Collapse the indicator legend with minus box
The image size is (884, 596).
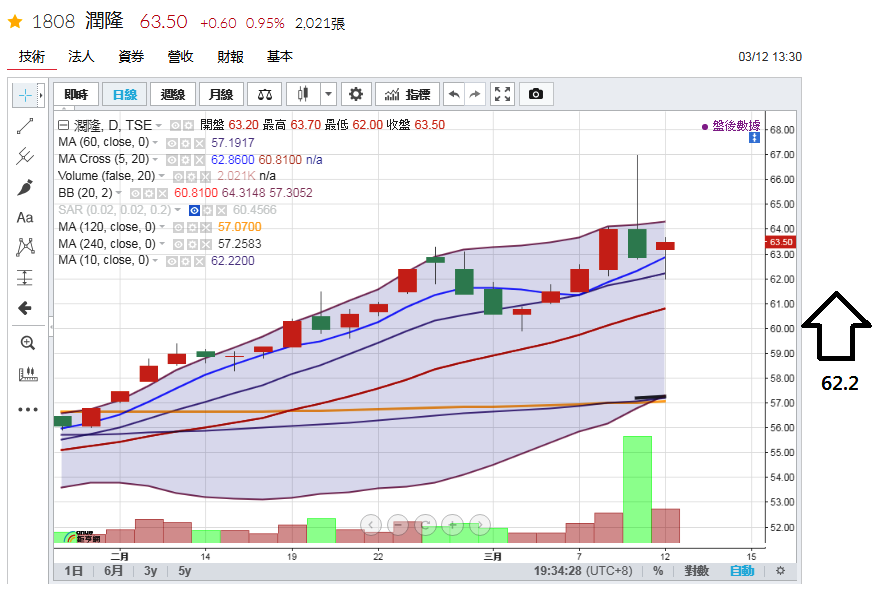pos(64,125)
